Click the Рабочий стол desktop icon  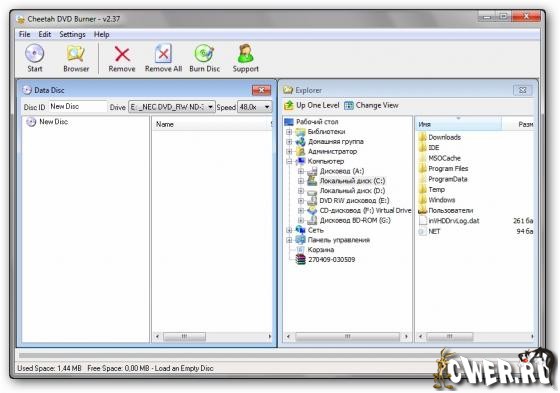(x=289, y=122)
